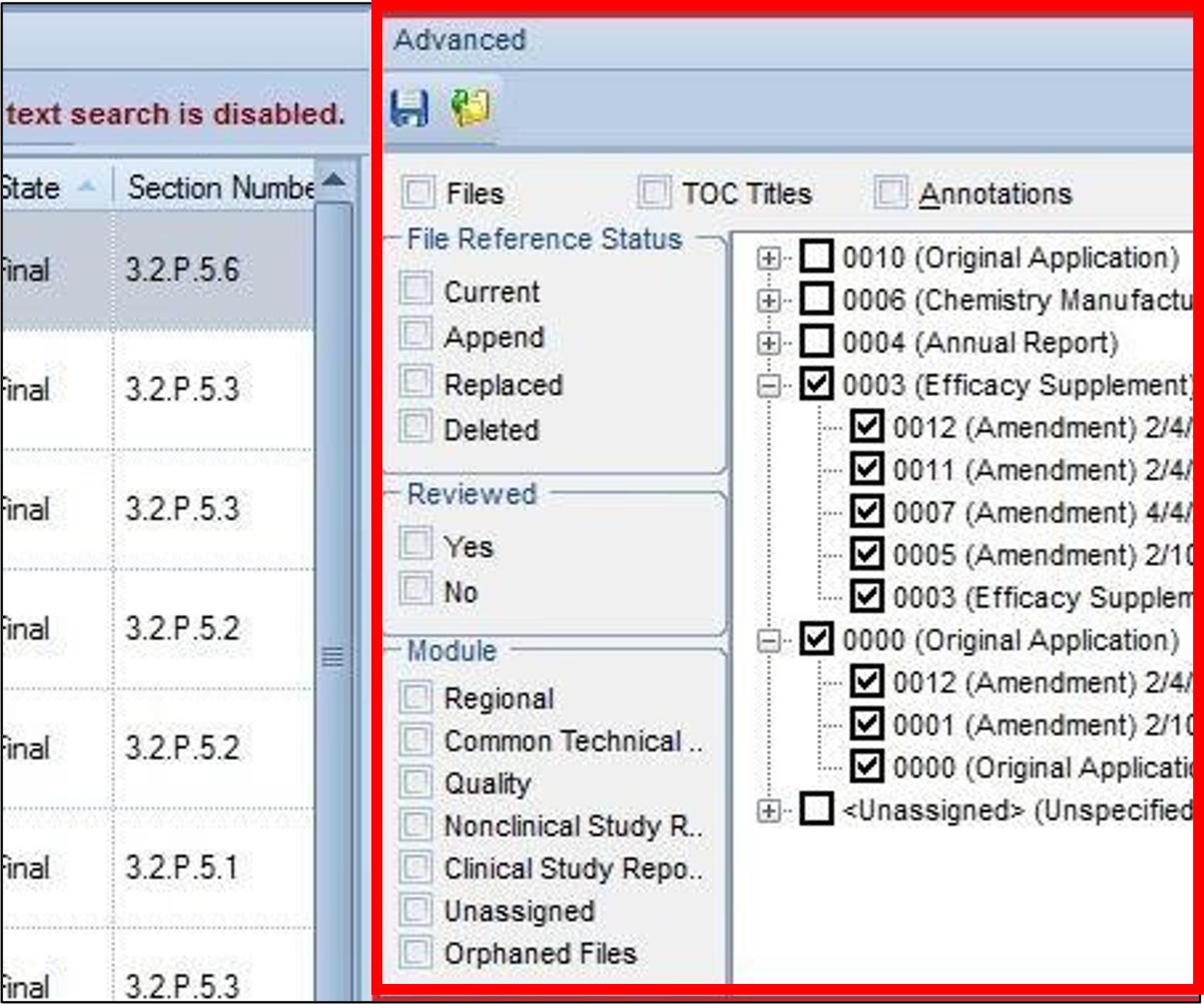Image resolution: width=1204 pixels, height=1004 pixels.
Task: Expand the 0004 (Annual Report) node
Action: [769, 343]
